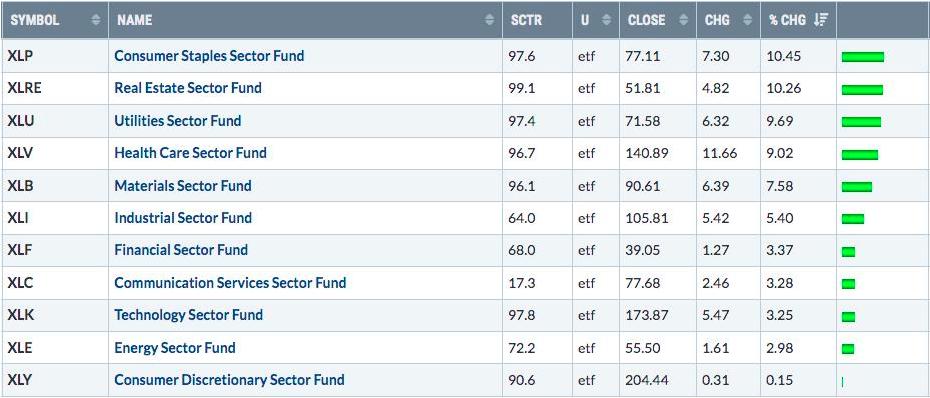Click the XLE symbol cell
Screen dimensions: 930x398
[55, 348]
